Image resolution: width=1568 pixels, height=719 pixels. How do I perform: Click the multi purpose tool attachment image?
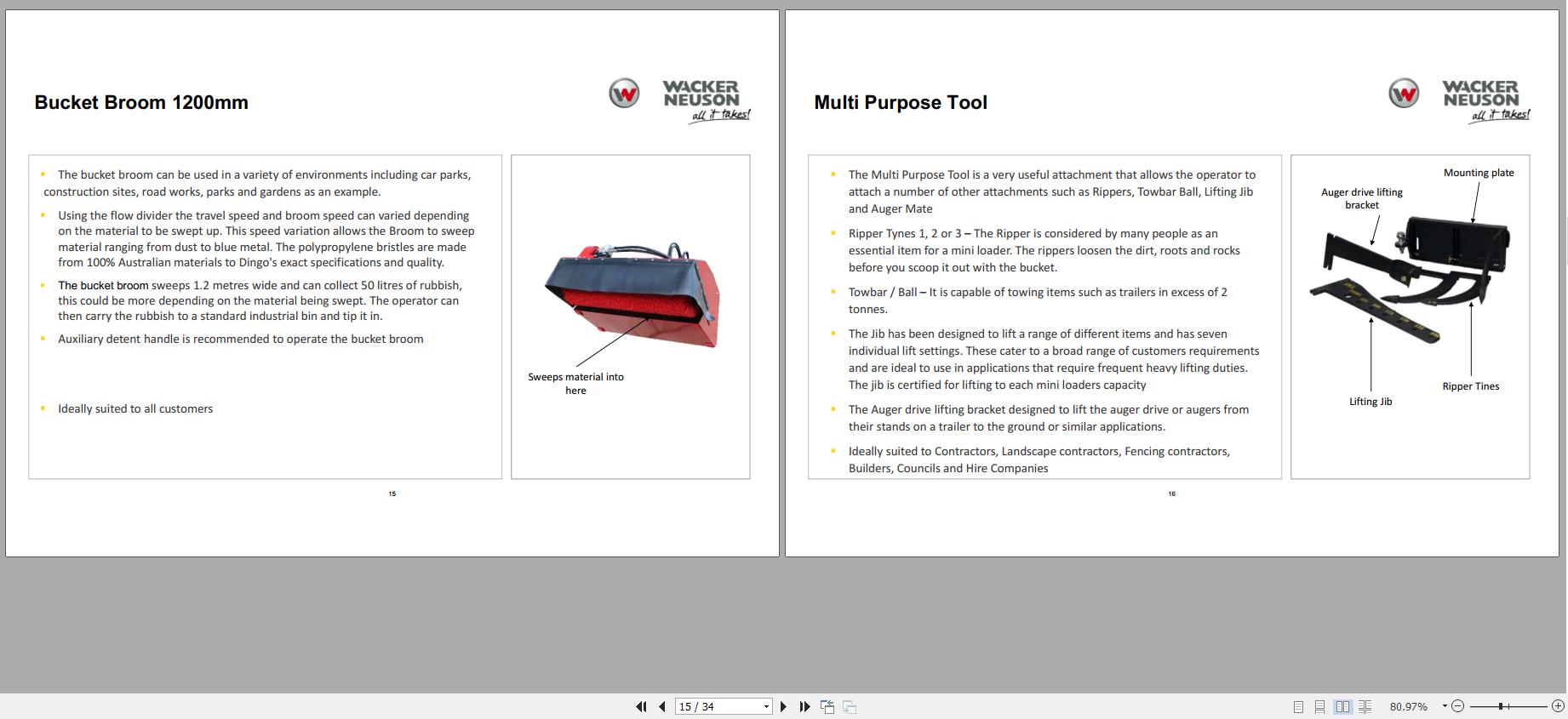1411,279
